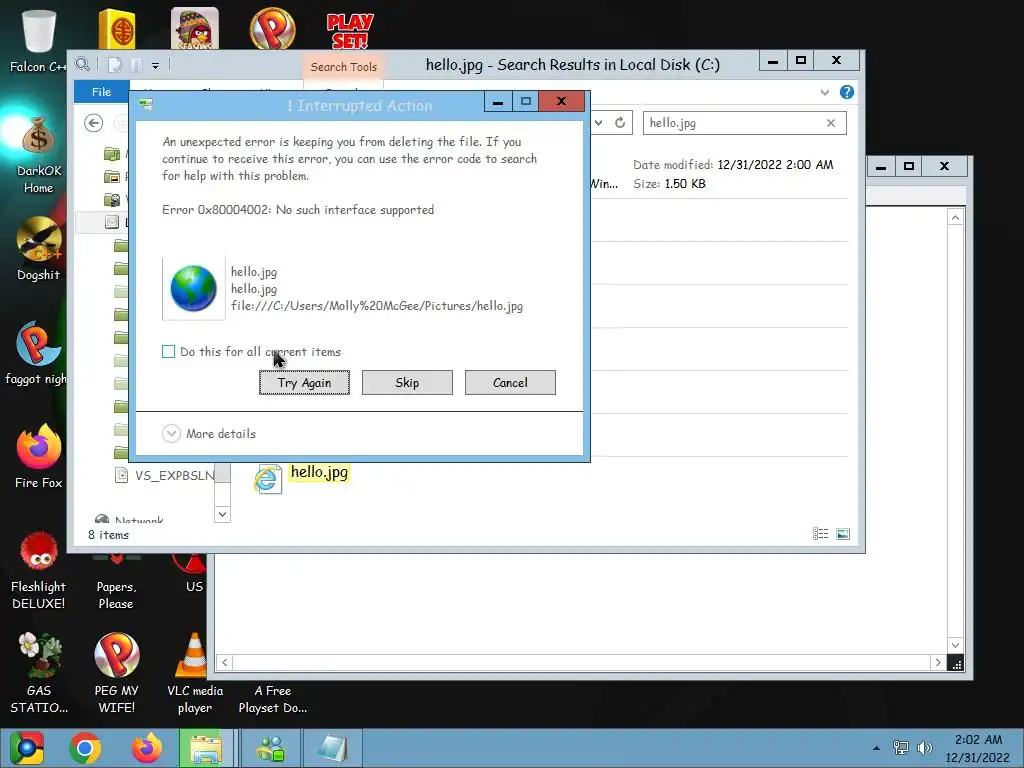Click the hello.jpg globe file icon in dialog

click(x=193, y=288)
